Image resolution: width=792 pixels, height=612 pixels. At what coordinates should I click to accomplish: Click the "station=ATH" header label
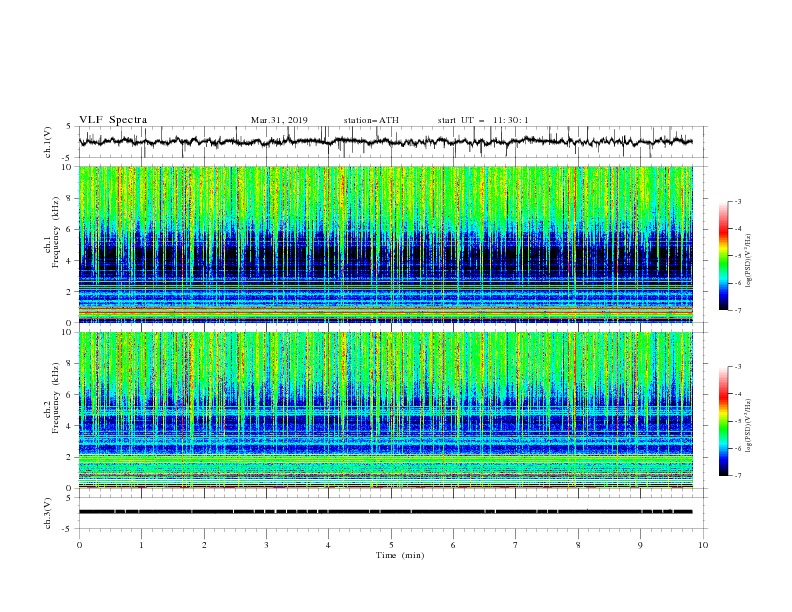(x=371, y=120)
